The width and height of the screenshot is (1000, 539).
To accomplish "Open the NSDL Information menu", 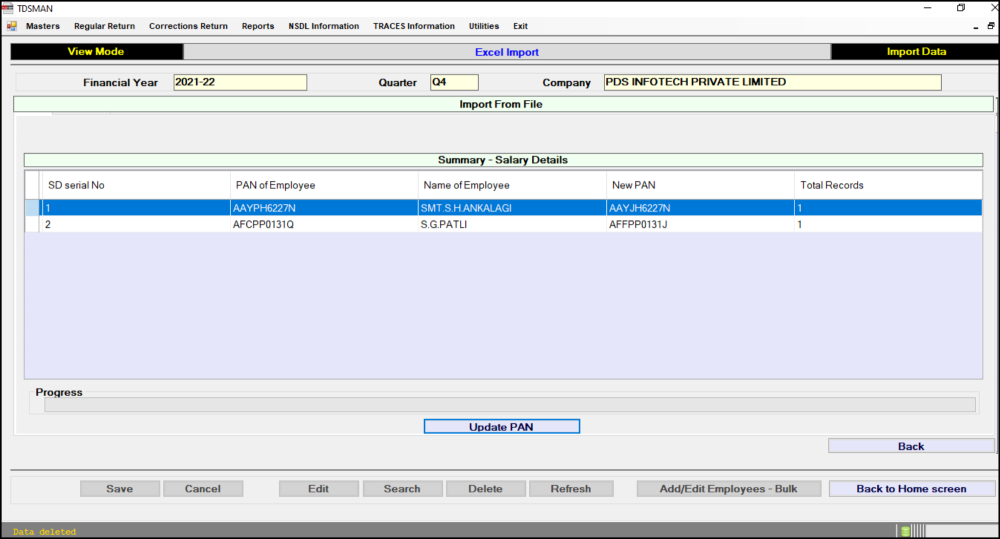I will click(323, 26).
